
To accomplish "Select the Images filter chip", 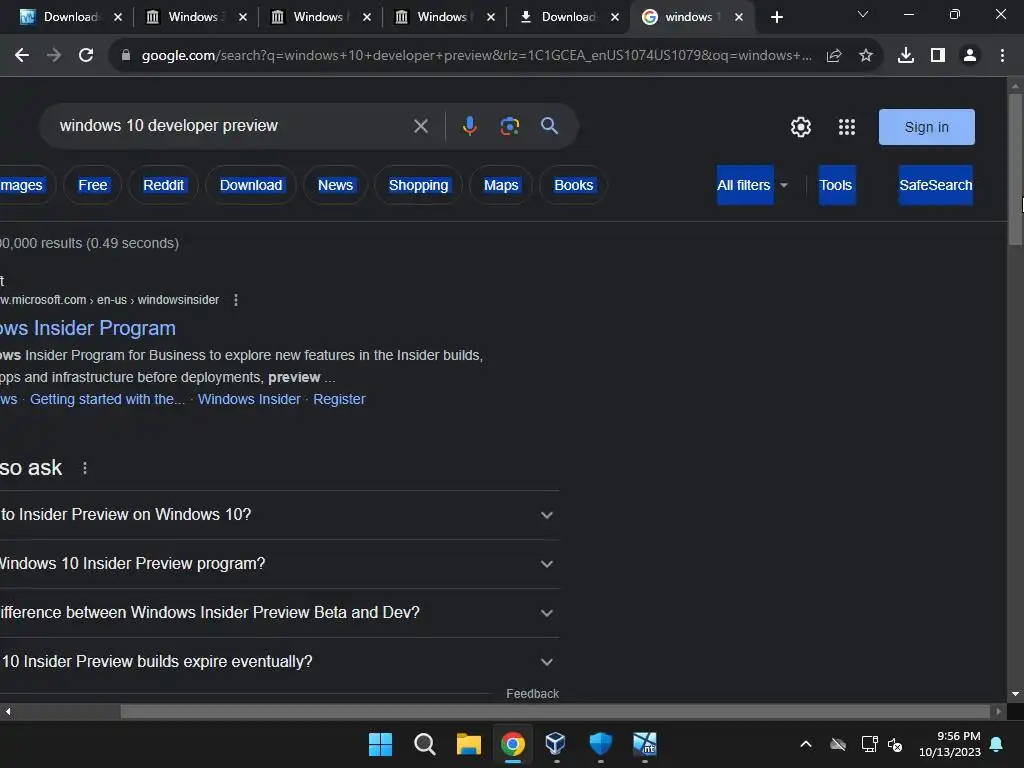I will (x=24, y=185).
